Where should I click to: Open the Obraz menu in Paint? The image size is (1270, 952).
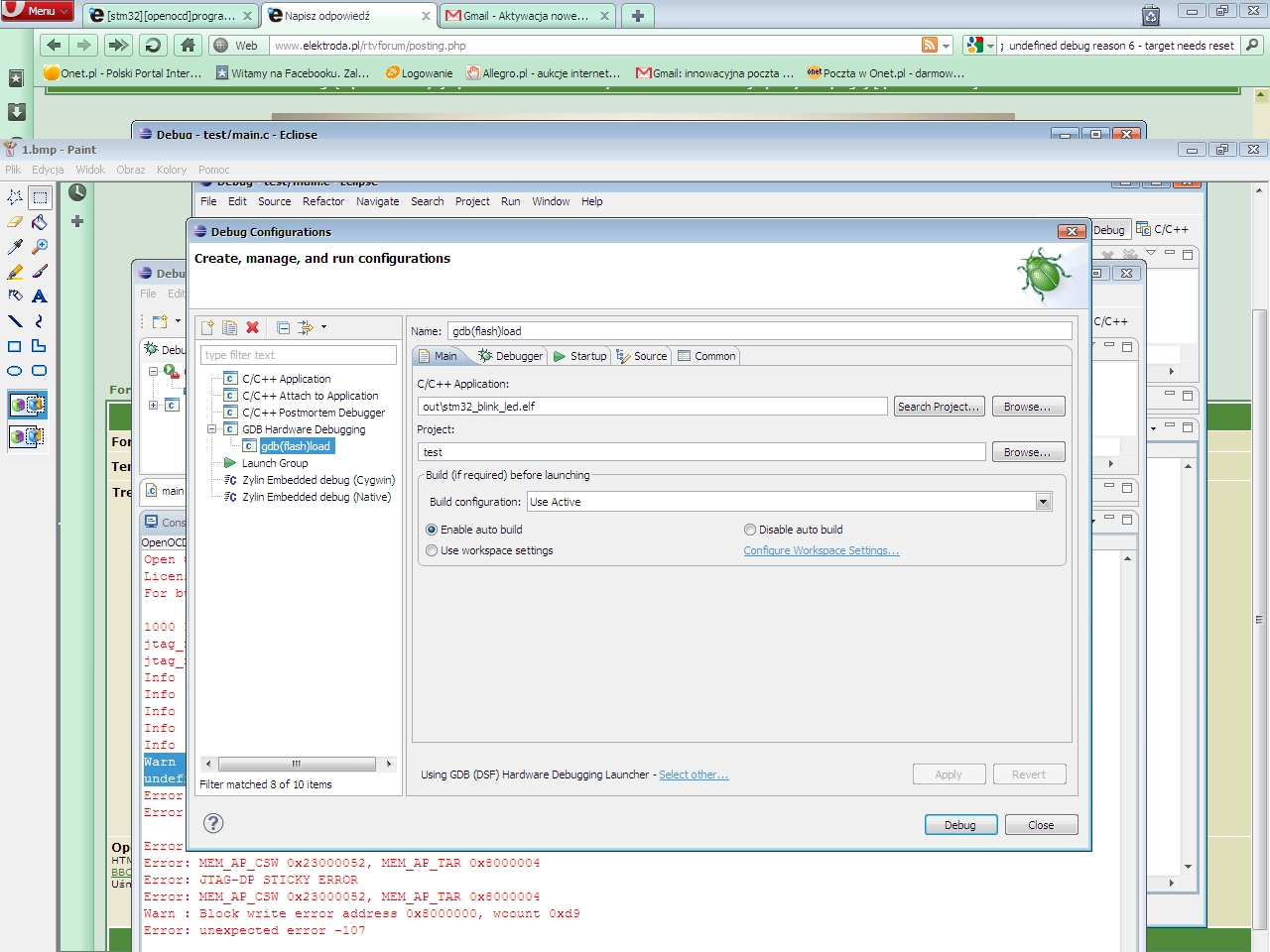(x=130, y=170)
